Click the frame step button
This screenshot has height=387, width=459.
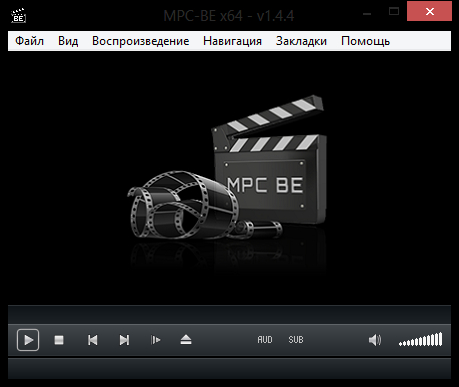tap(156, 340)
